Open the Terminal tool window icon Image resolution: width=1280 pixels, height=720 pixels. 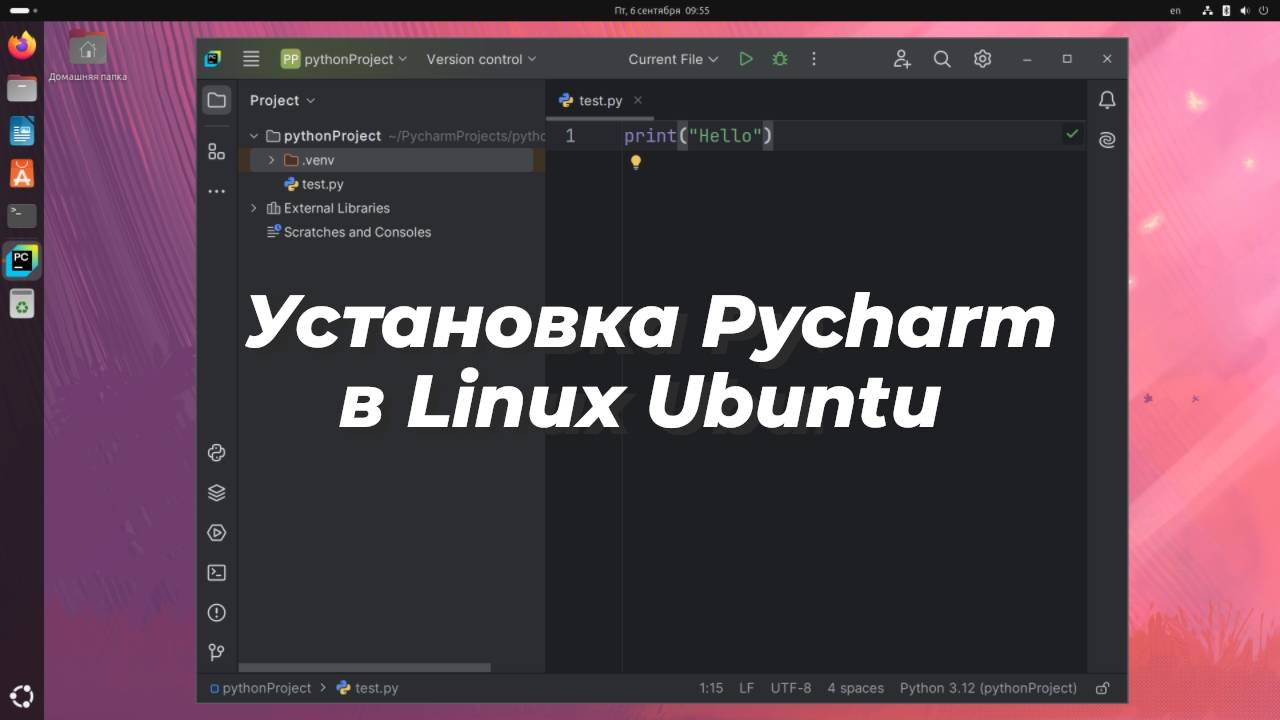point(216,573)
